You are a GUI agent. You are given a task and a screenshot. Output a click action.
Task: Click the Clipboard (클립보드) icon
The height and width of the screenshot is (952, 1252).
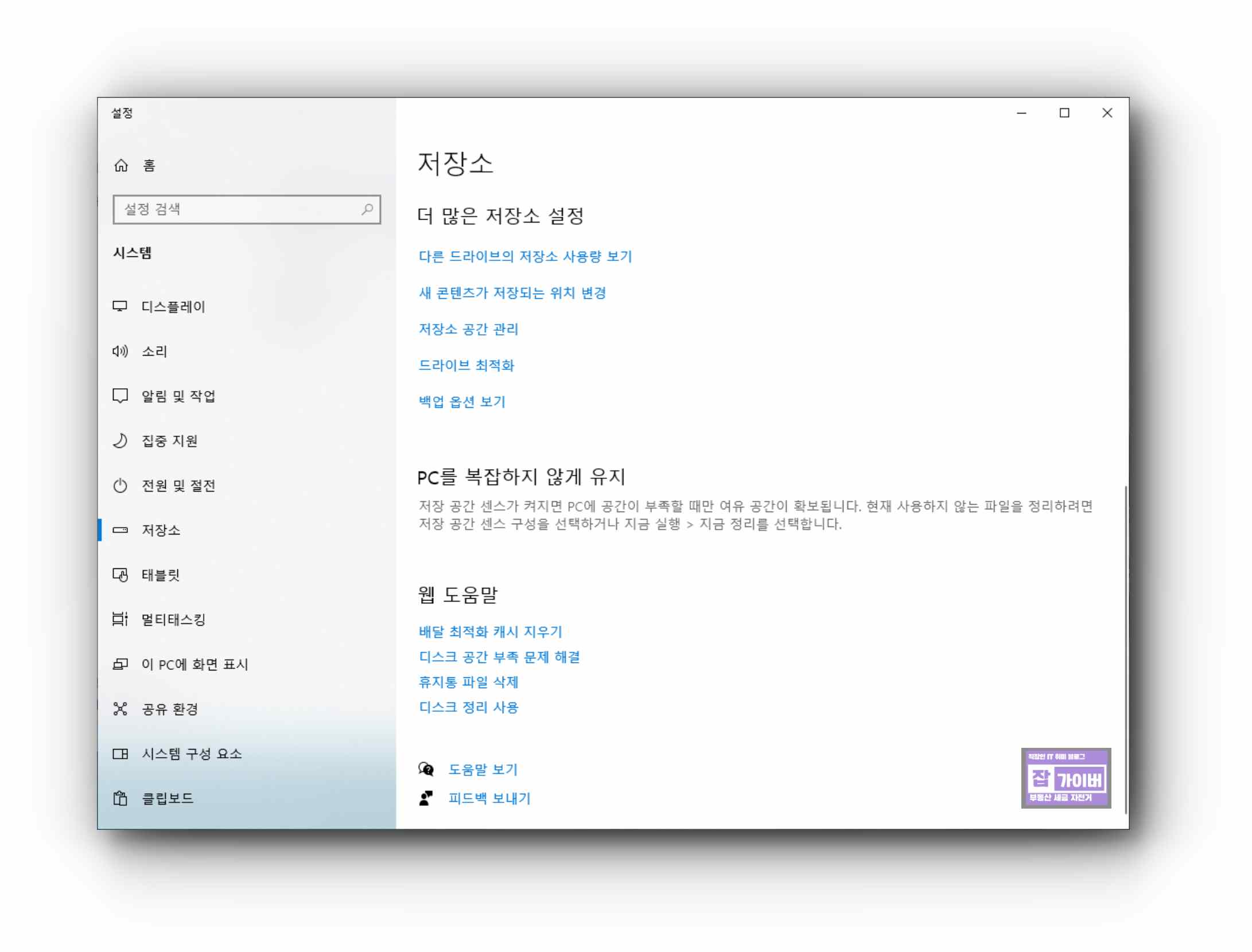(x=120, y=798)
